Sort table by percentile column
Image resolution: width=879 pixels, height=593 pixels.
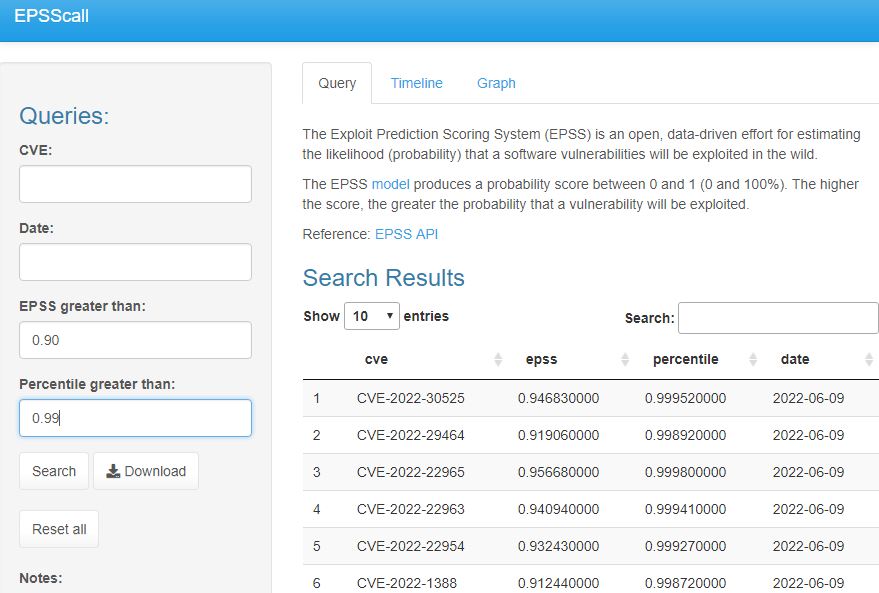point(686,359)
